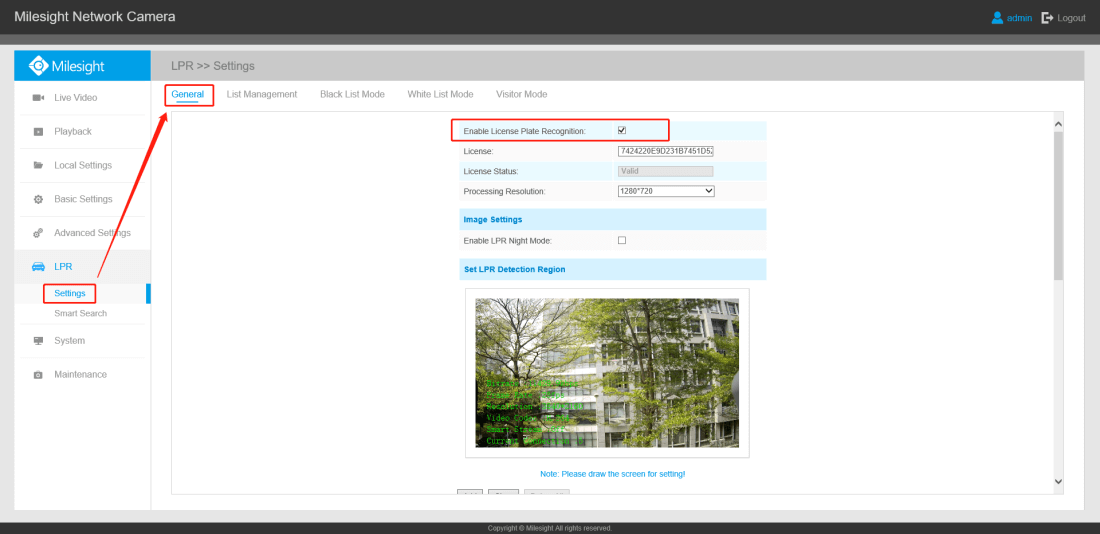1100x534 pixels.
Task: Click the scrollbar down arrow
Action: tap(1058, 482)
